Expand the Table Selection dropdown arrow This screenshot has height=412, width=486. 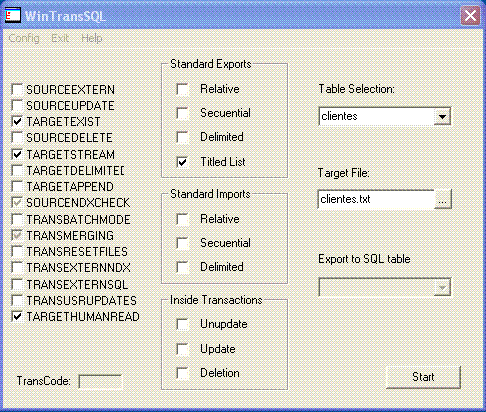tap(442, 116)
